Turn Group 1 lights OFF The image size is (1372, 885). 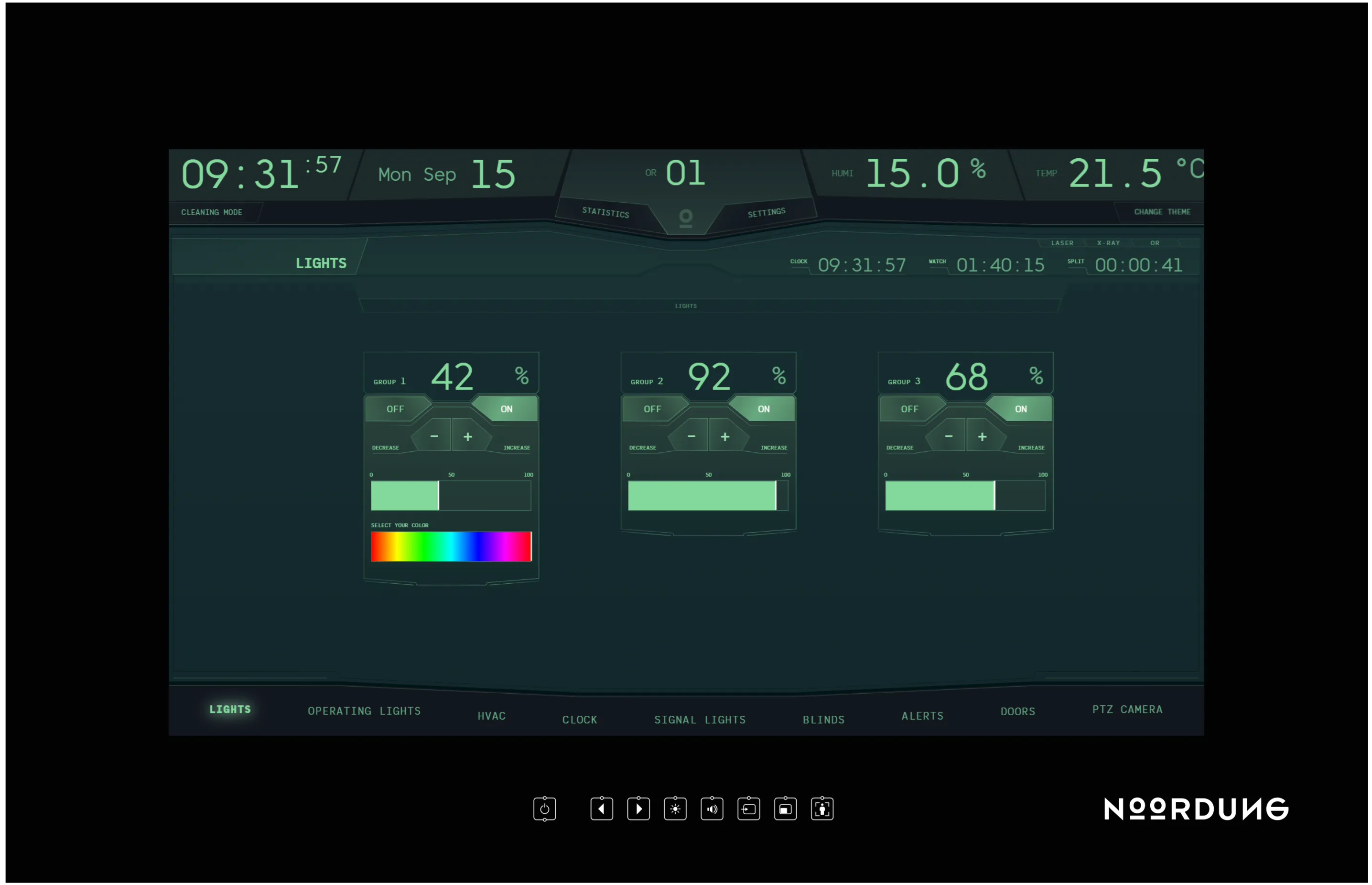click(x=395, y=409)
